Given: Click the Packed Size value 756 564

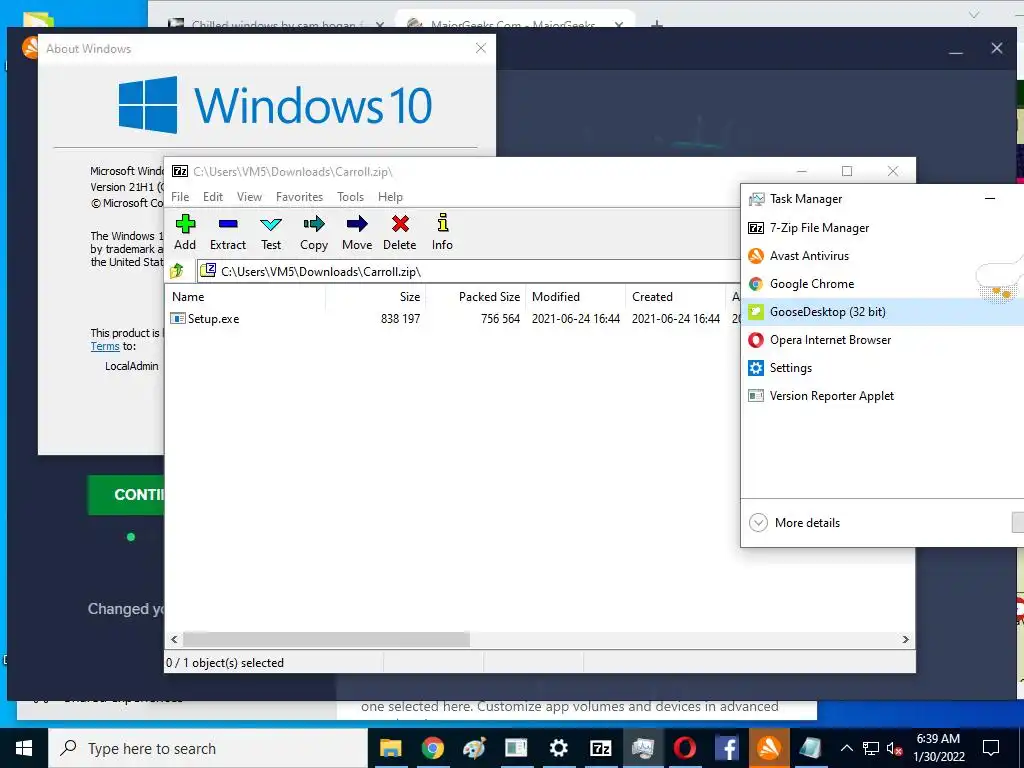Looking at the screenshot, I should pos(500,319).
